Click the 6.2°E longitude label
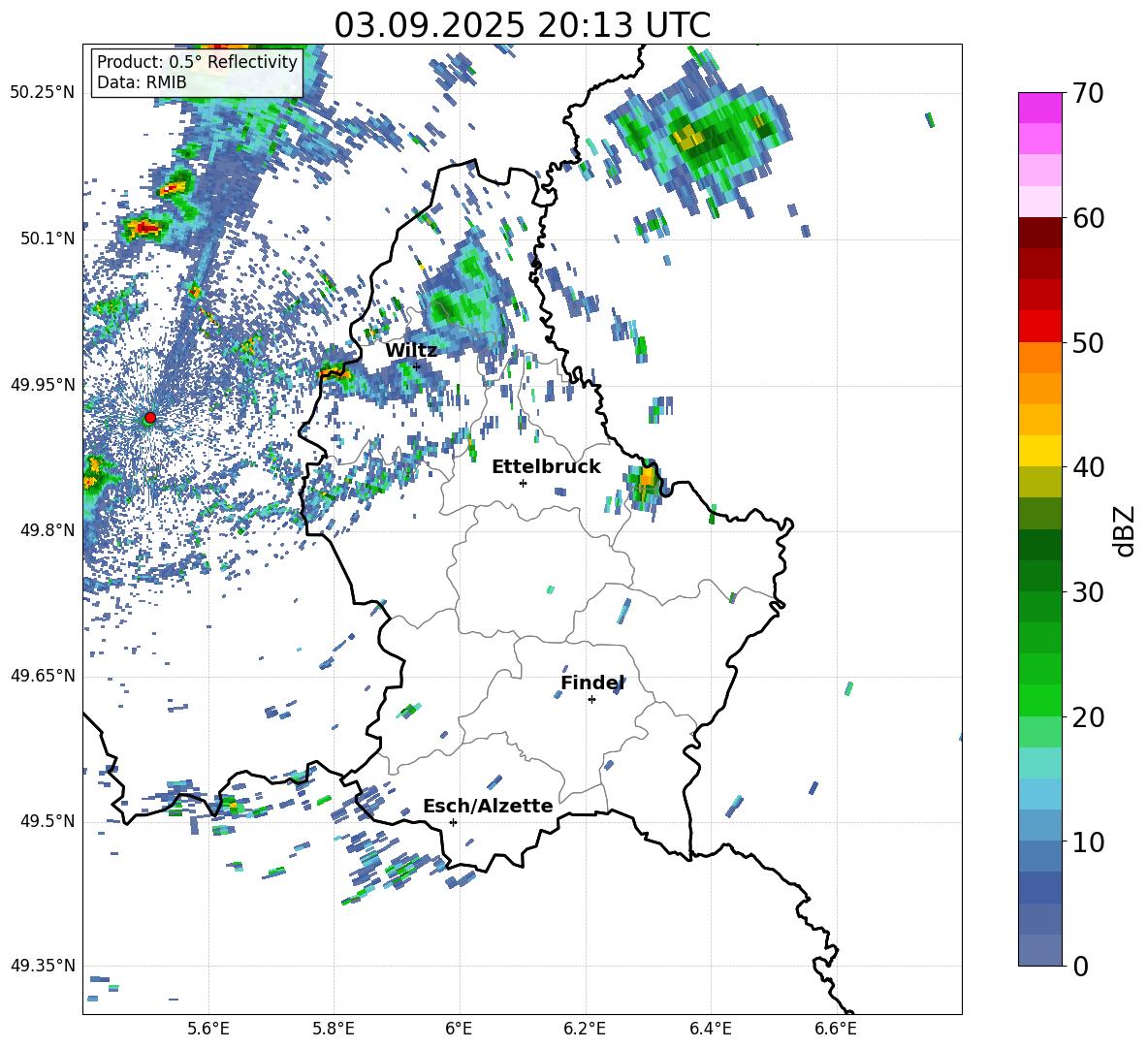 (x=585, y=1030)
